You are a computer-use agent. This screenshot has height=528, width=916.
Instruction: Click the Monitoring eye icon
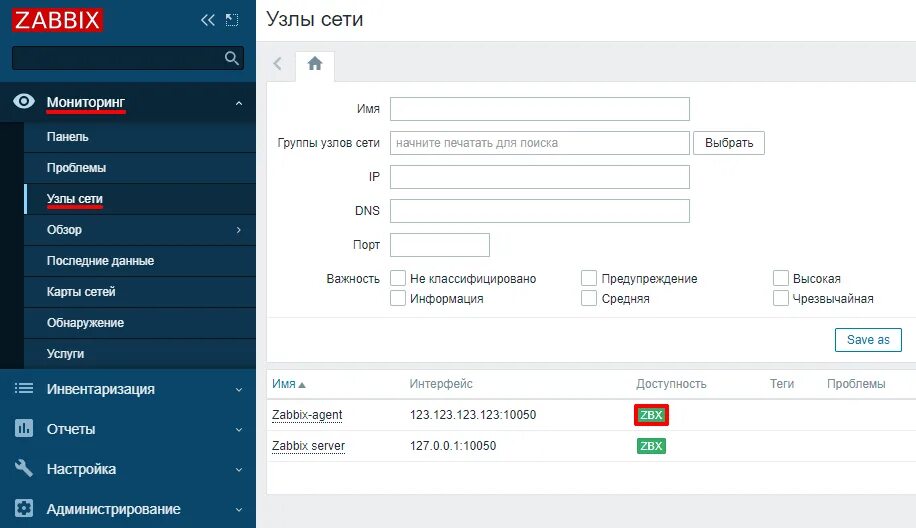(23, 102)
